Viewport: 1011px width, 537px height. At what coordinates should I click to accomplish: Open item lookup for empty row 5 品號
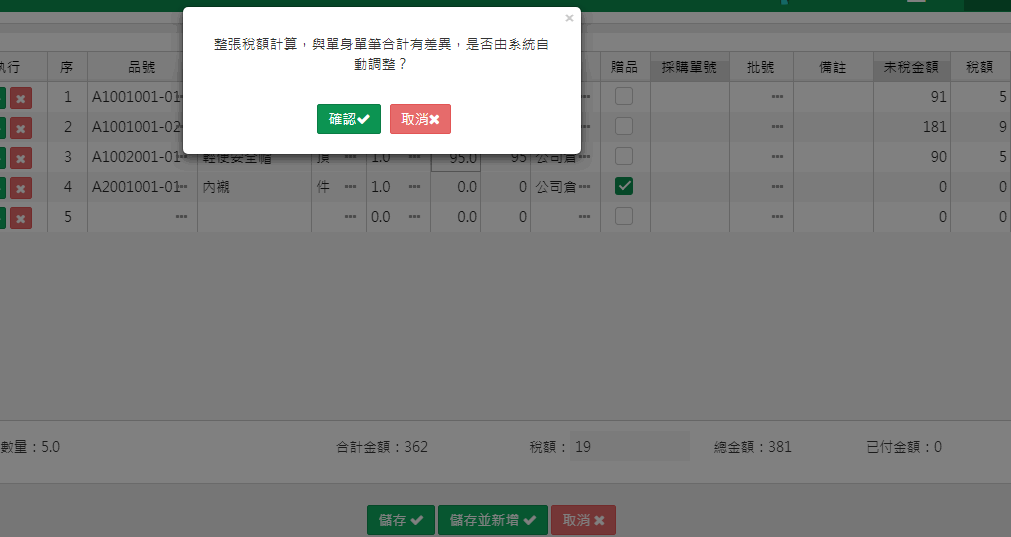coord(181,217)
